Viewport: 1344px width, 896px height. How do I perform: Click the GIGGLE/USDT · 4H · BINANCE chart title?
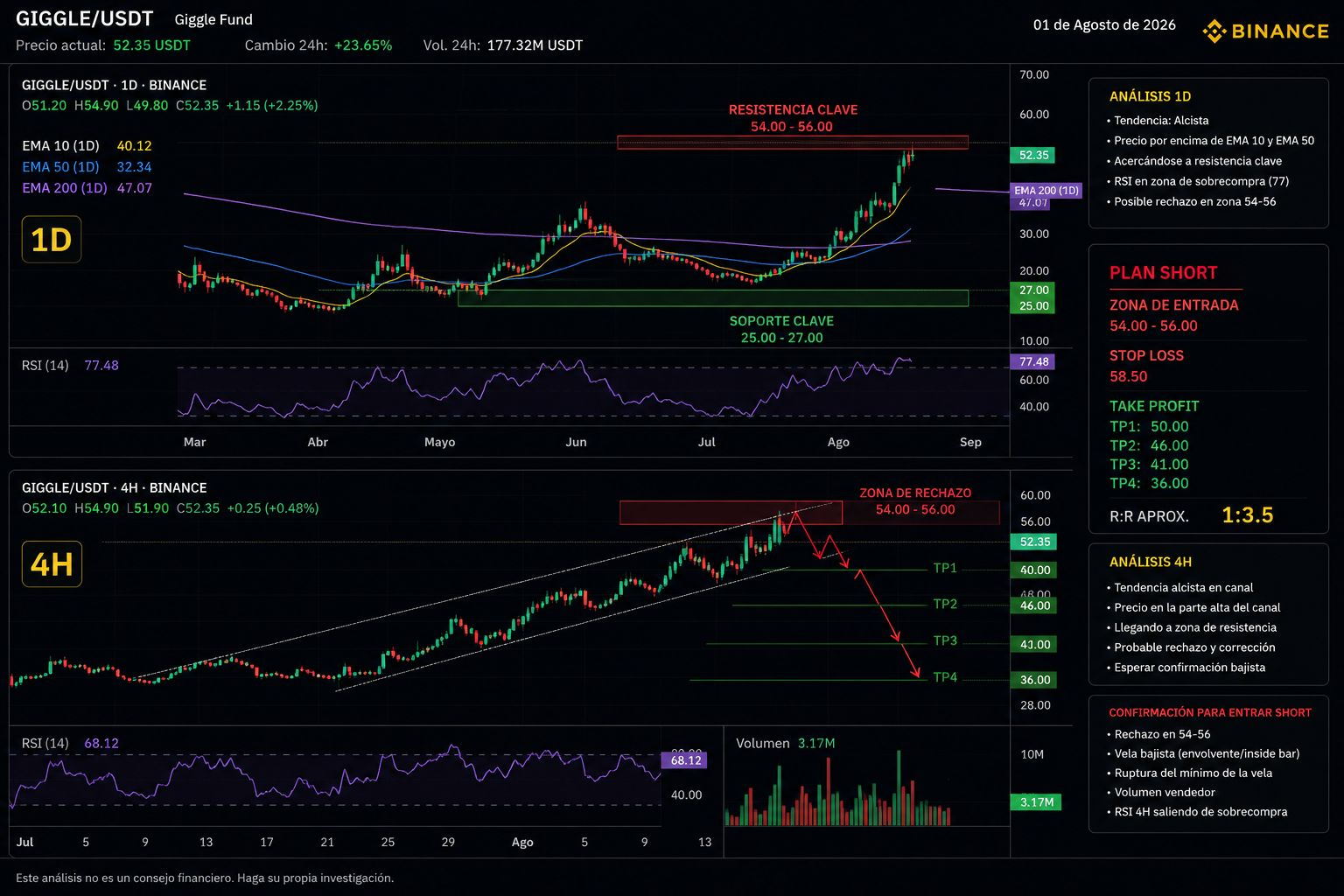point(115,487)
